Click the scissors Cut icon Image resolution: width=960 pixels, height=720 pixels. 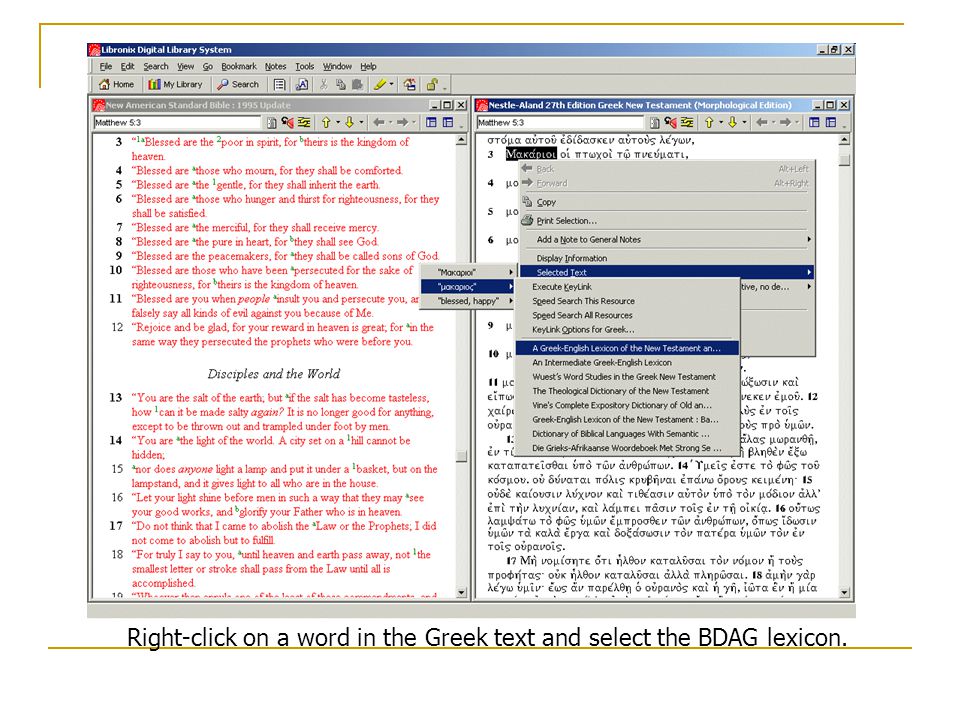[324, 84]
